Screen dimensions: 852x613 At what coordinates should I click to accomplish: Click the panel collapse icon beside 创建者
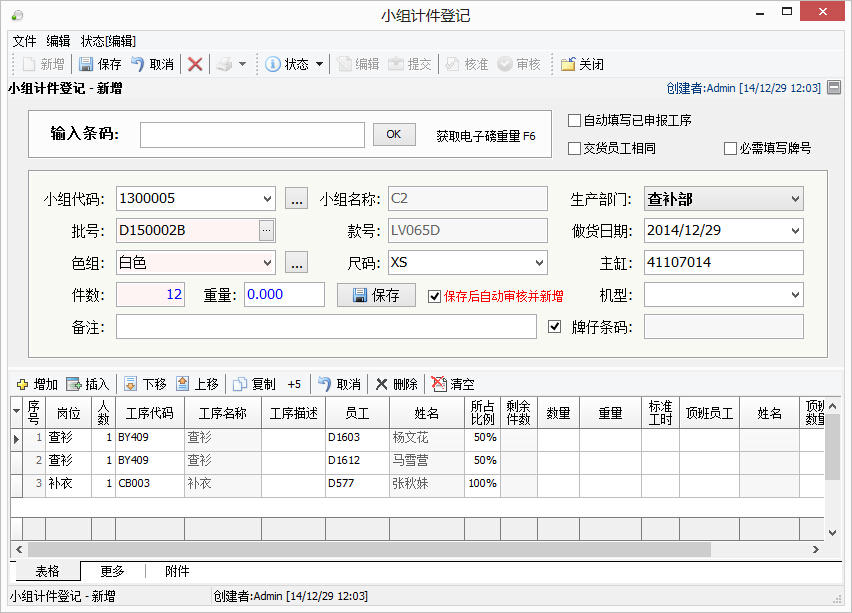(834, 87)
